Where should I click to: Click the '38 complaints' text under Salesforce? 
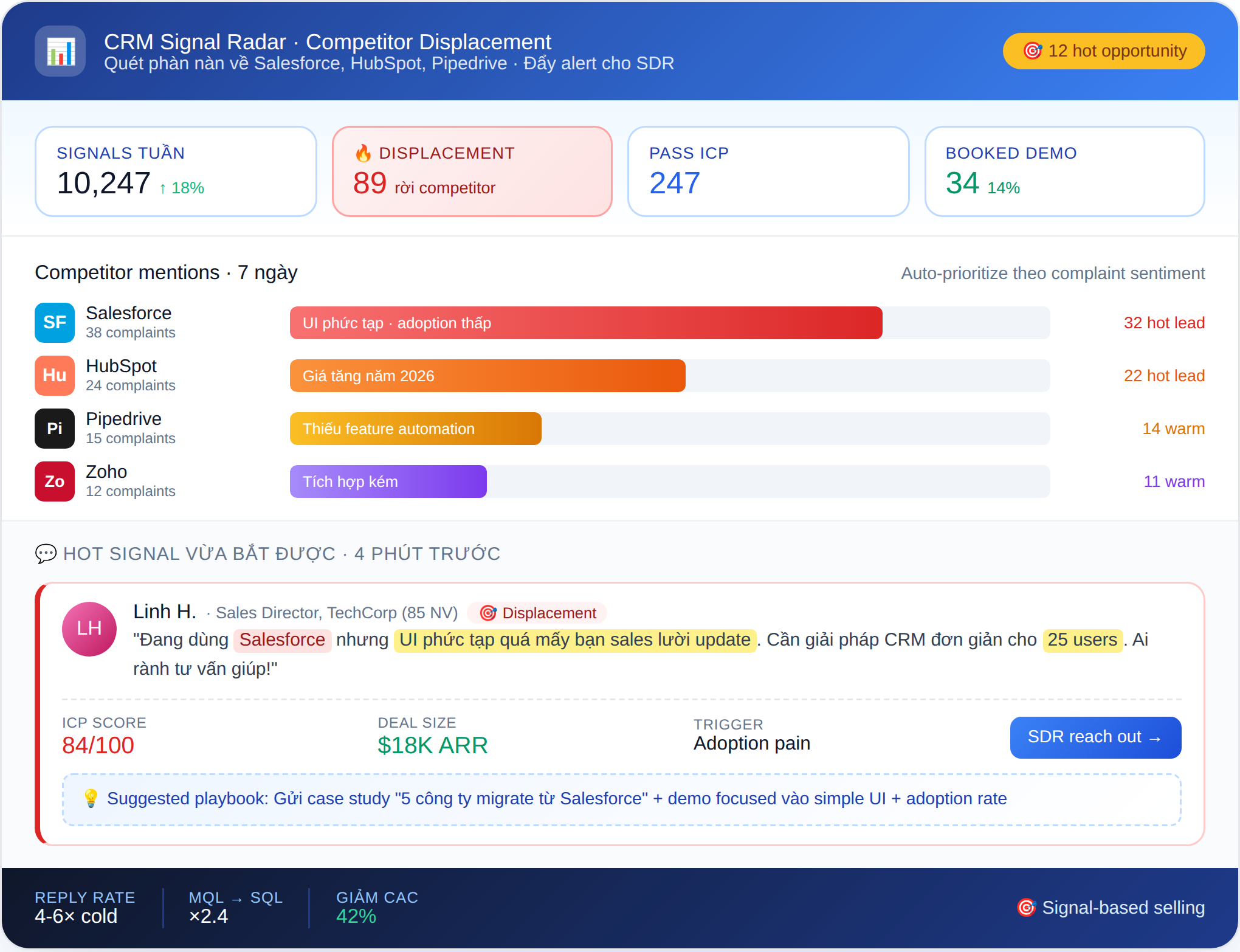click(x=131, y=333)
